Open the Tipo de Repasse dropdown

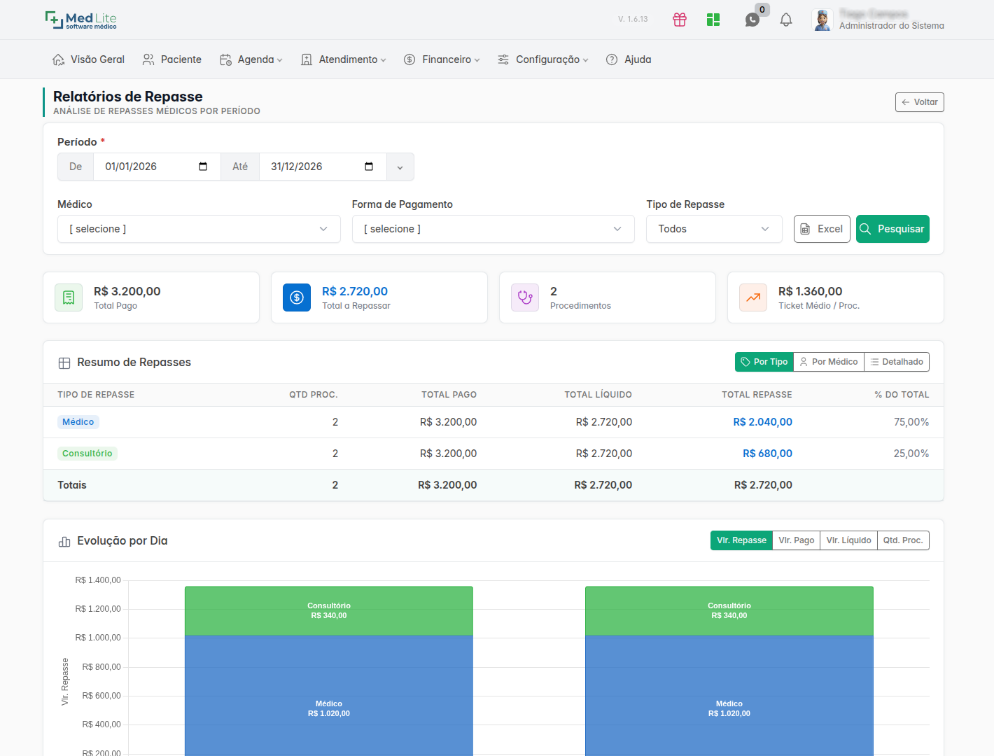tap(714, 229)
